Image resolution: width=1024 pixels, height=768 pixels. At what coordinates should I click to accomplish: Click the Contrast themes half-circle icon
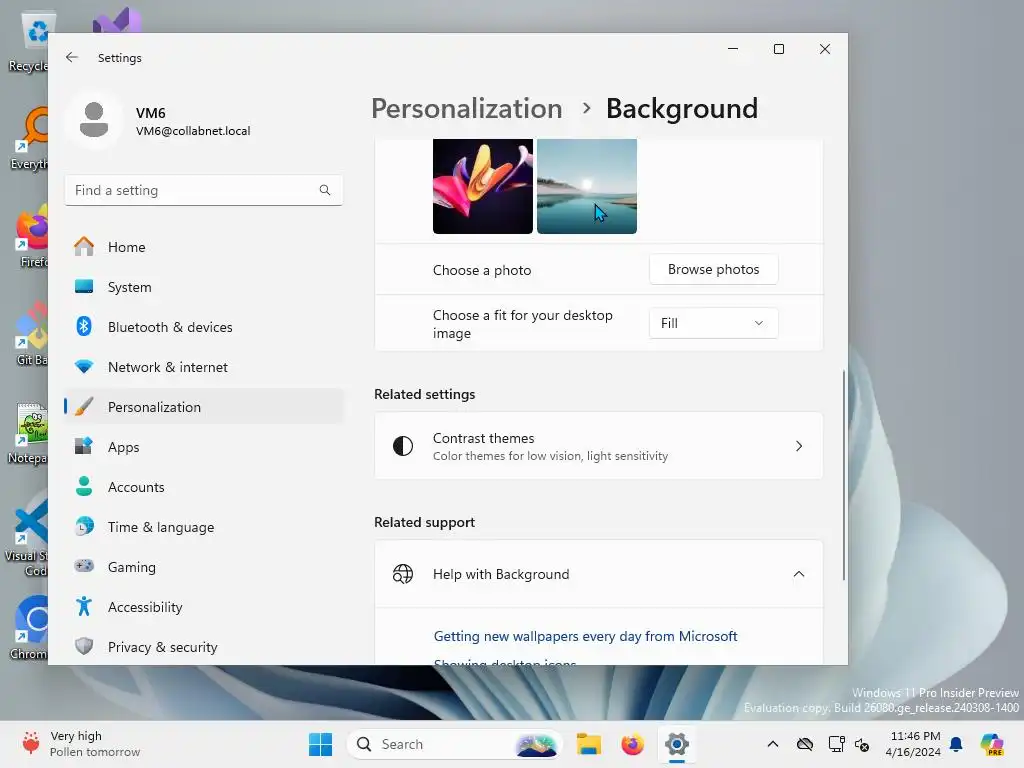[x=403, y=446]
